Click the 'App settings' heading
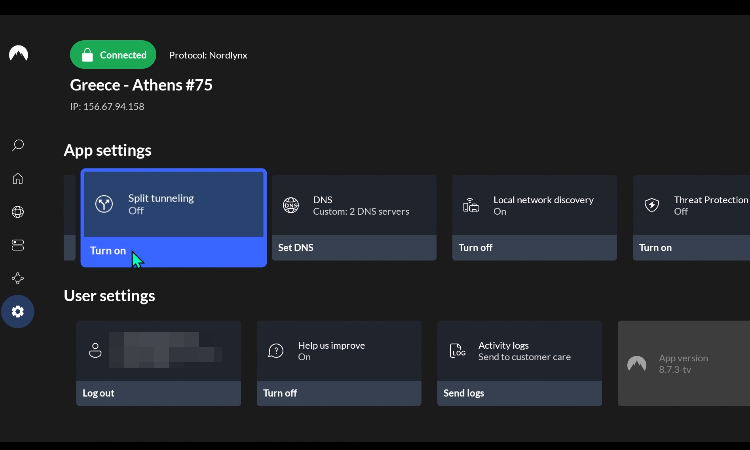Viewport: 750px width, 450px height. point(108,150)
